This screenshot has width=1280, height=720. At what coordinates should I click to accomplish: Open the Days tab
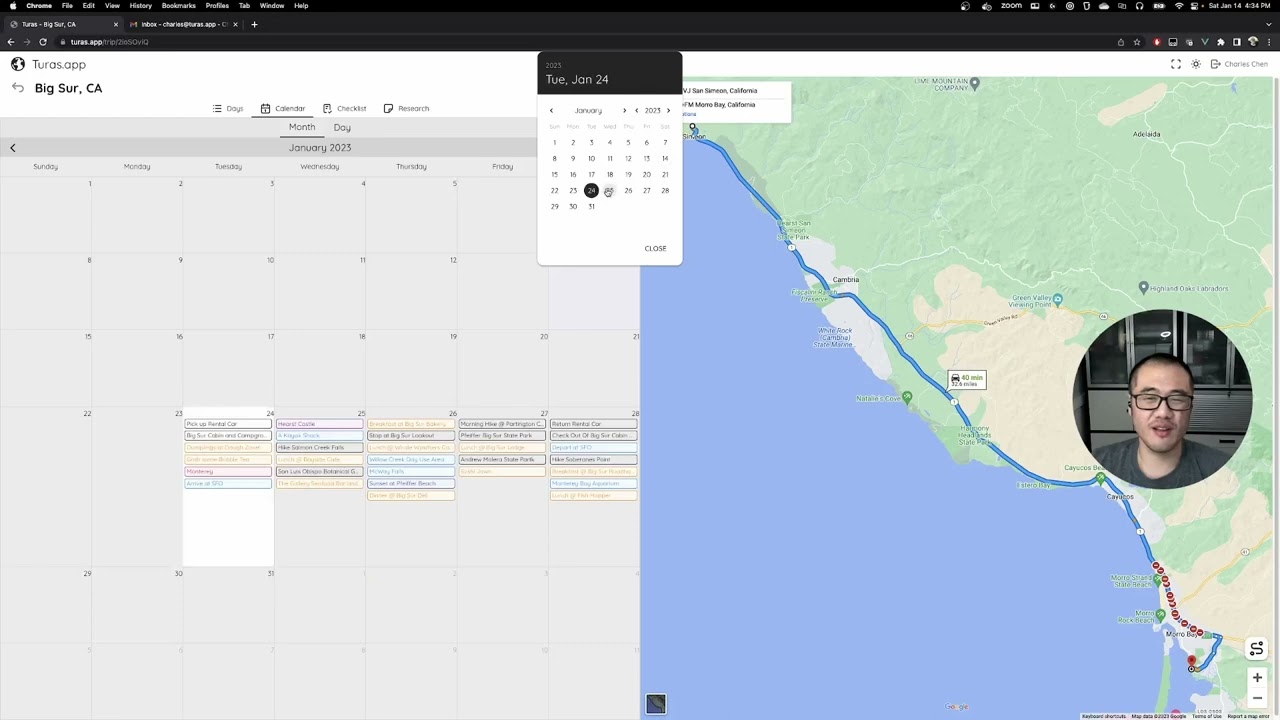(x=228, y=108)
